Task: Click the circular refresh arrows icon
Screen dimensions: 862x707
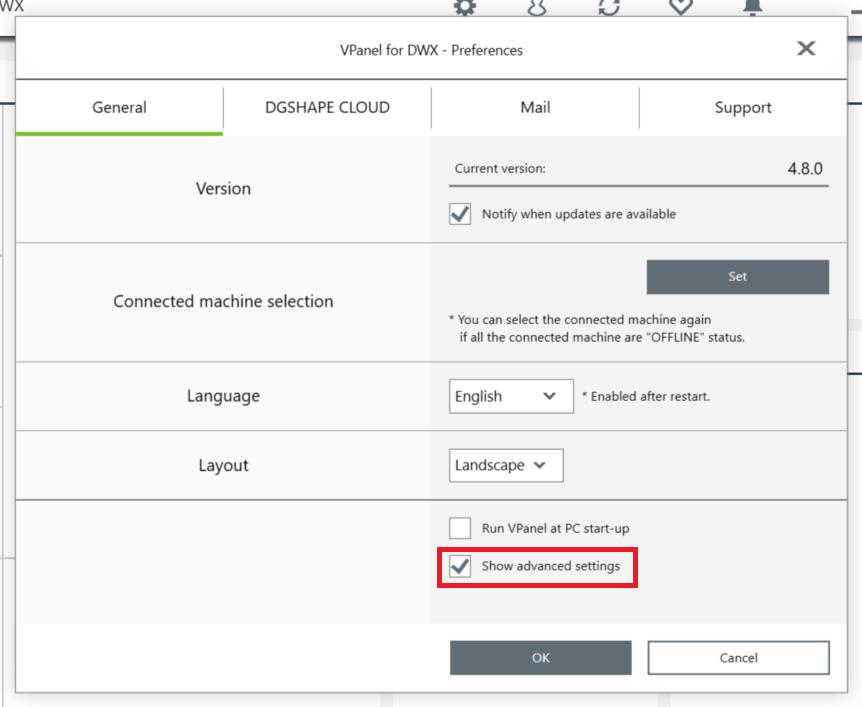Action: tap(609, 7)
